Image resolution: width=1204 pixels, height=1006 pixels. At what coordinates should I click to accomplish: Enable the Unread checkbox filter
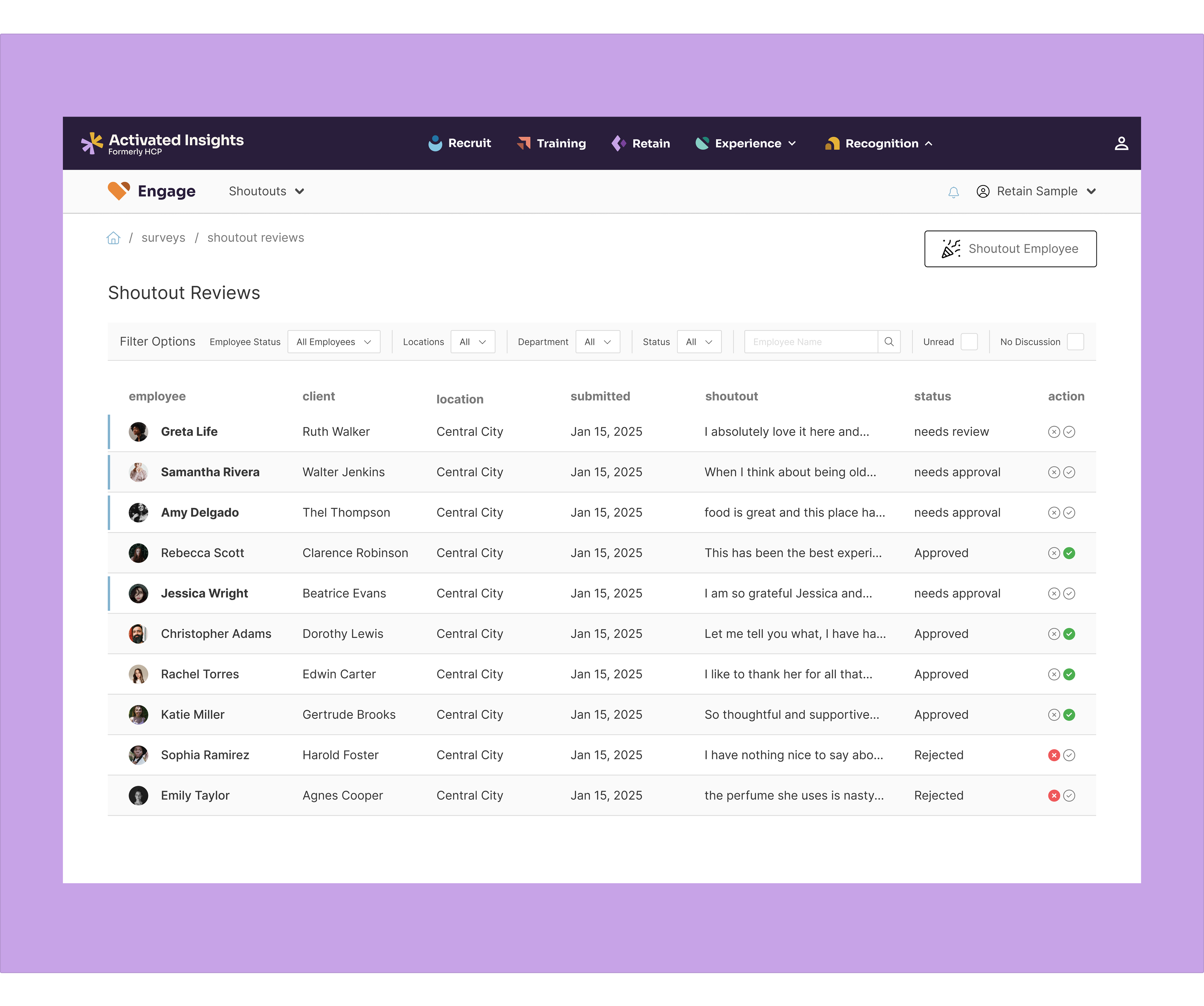(969, 342)
